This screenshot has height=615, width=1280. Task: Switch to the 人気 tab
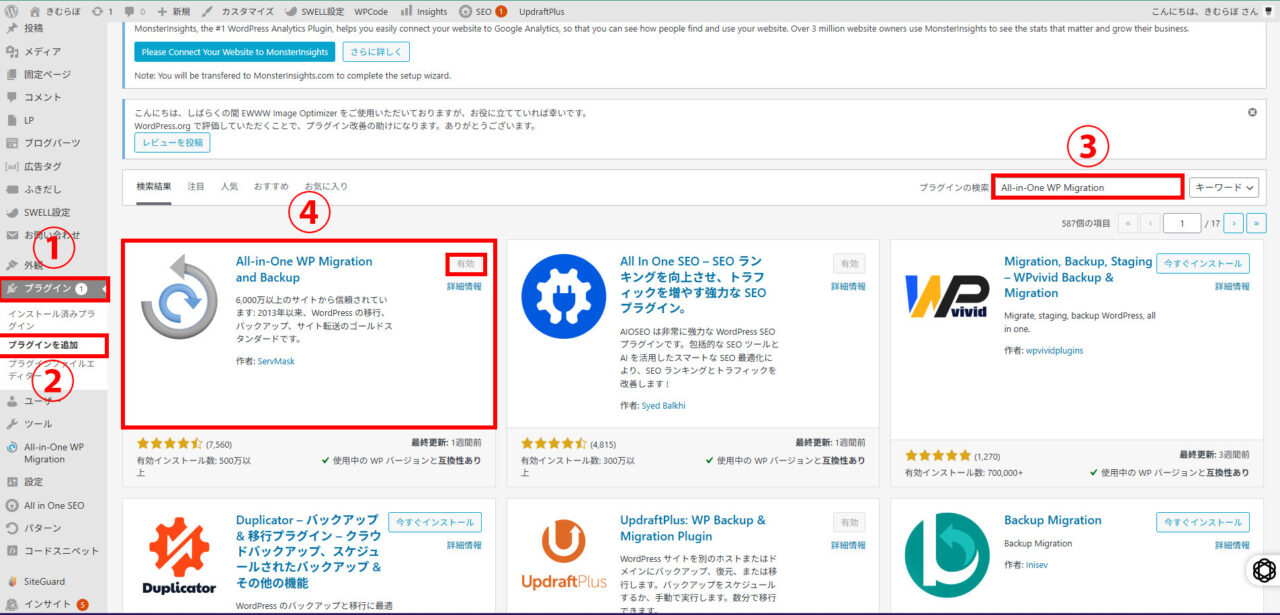[229, 187]
